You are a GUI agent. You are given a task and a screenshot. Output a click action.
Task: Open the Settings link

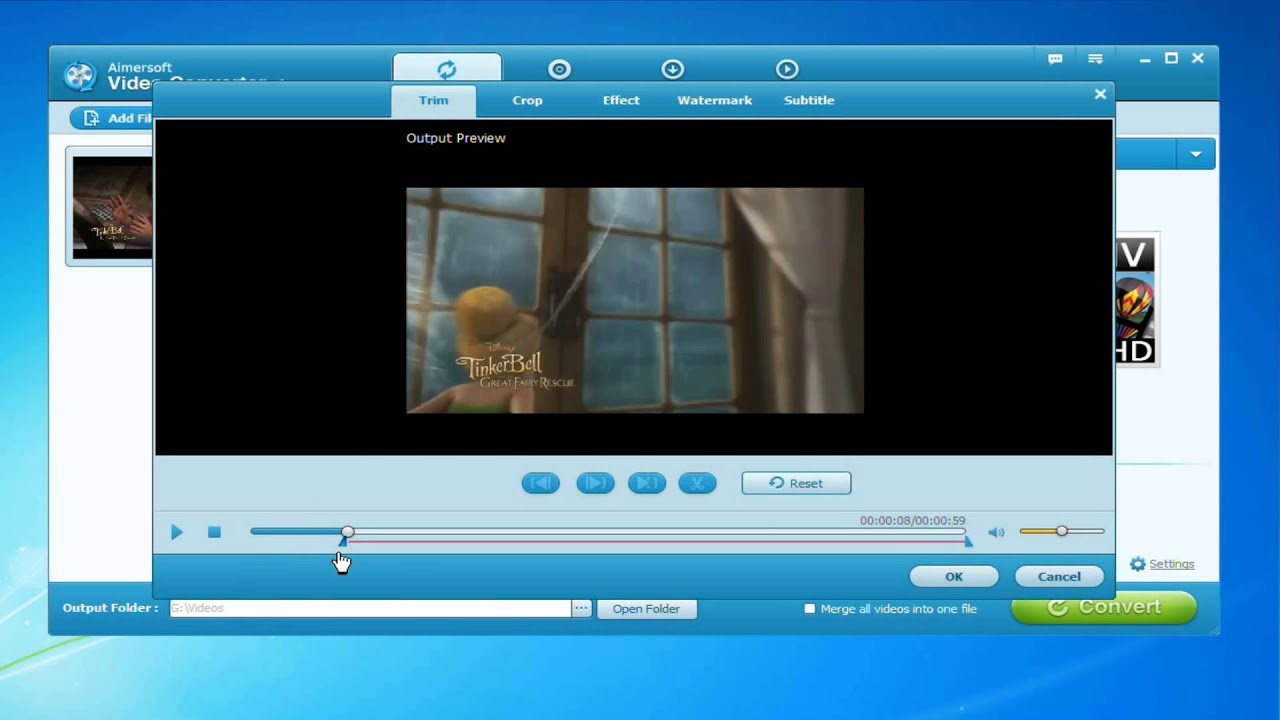click(1172, 564)
